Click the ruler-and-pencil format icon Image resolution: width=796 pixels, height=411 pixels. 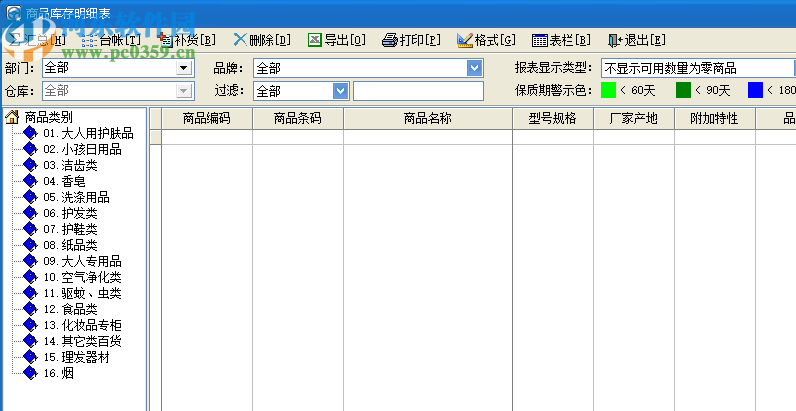[x=465, y=40]
